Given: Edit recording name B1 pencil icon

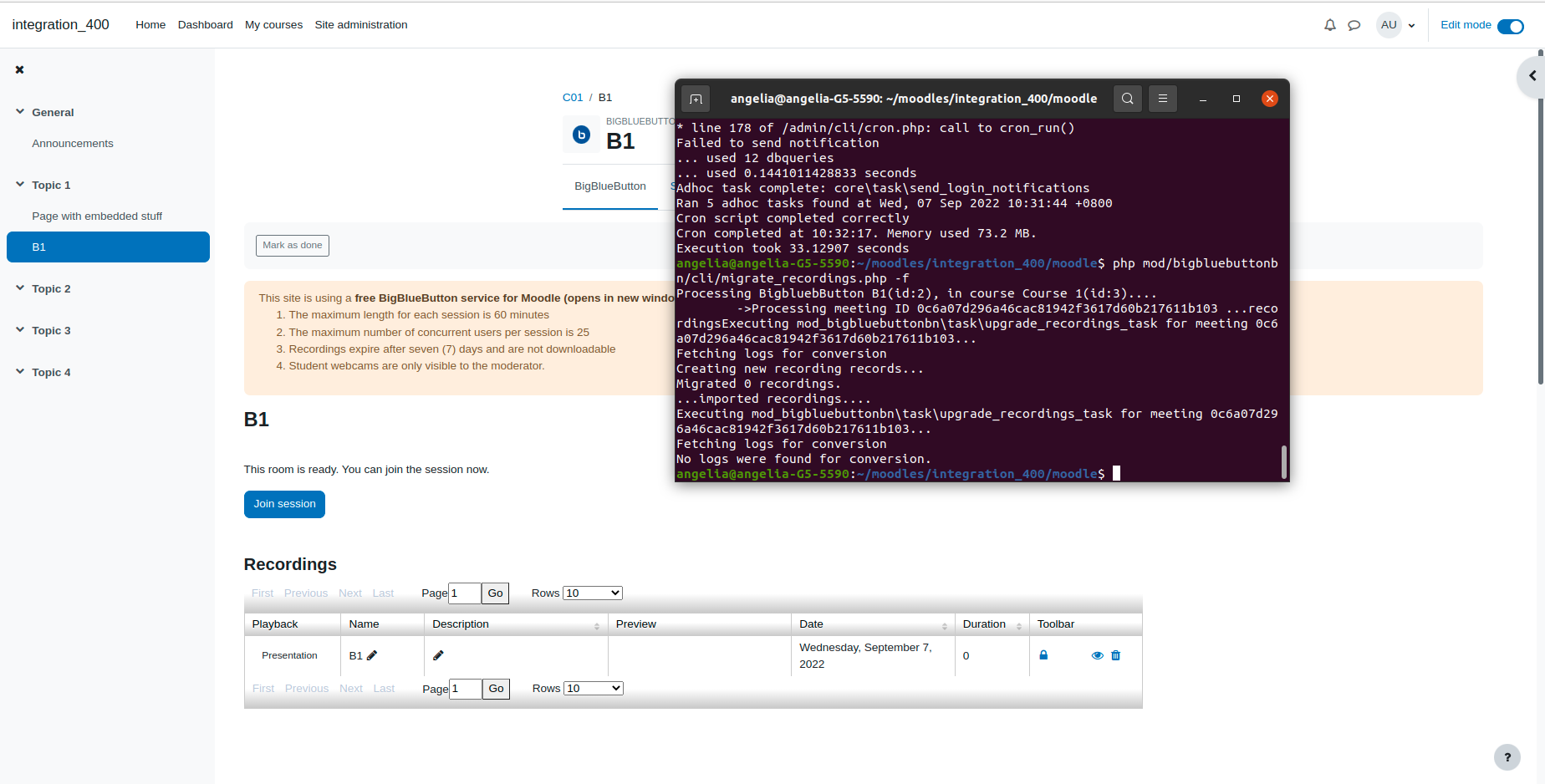Looking at the screenshot, I should point(372,655).
